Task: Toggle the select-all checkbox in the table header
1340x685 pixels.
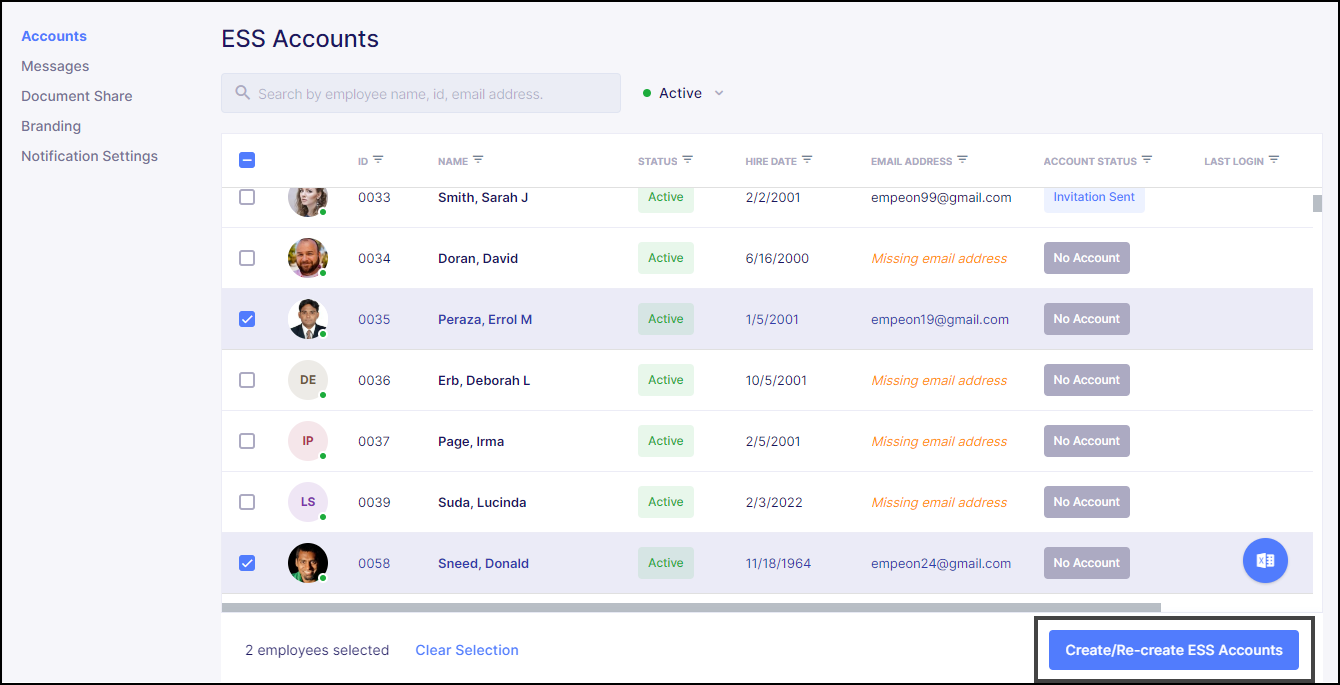Action: click(x=247, y=159)
